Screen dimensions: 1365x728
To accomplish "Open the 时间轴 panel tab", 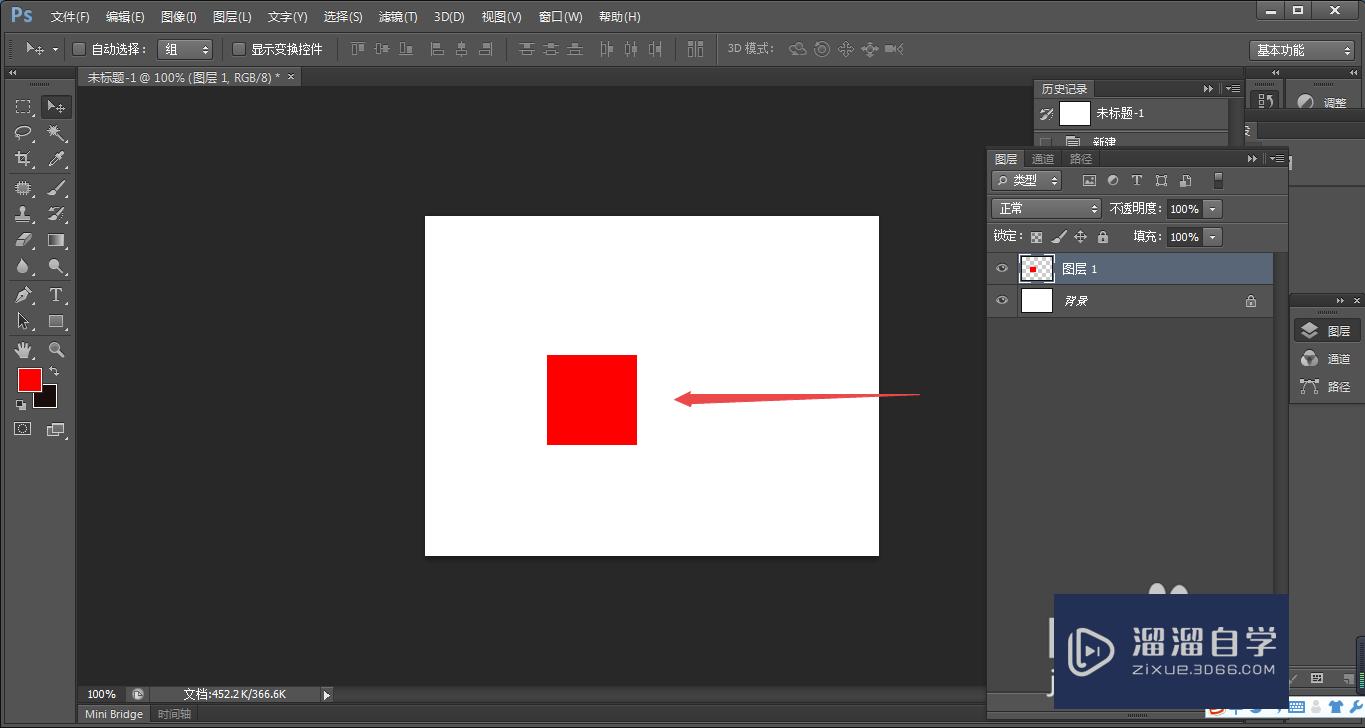I will pyautogui.click(x=173, y=714).
